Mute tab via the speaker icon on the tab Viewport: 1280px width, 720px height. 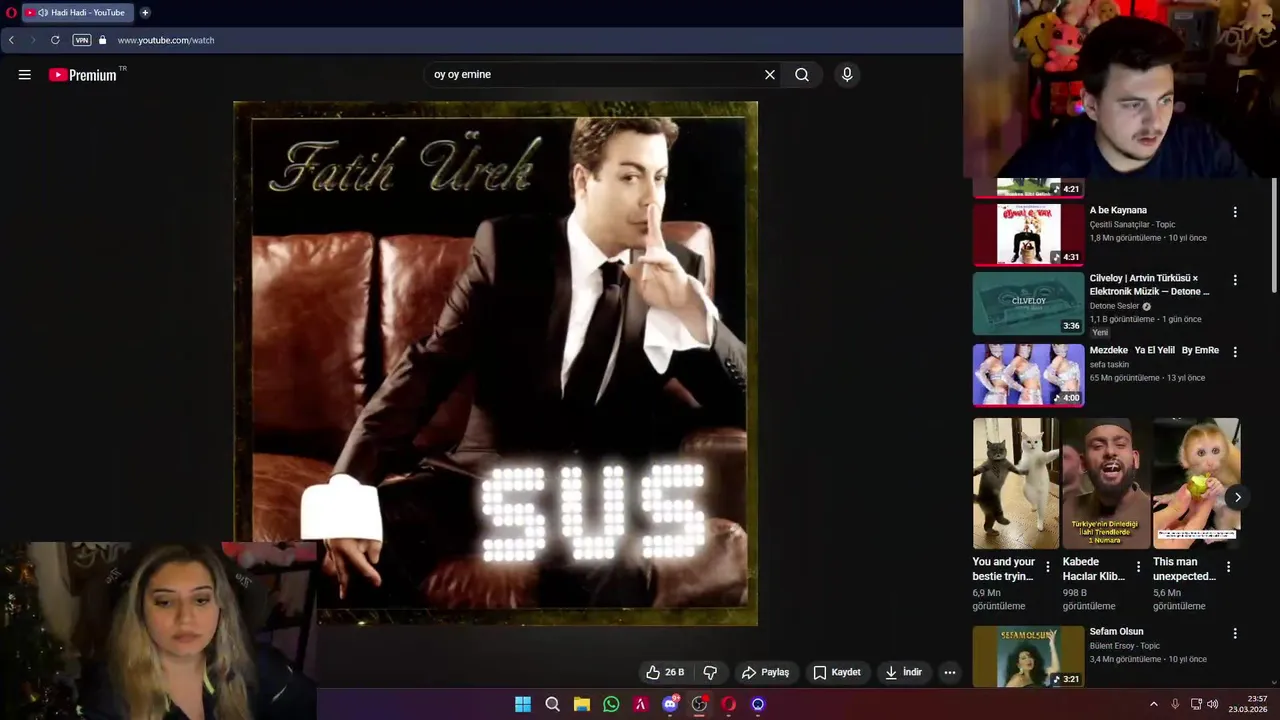click(43, 13)
